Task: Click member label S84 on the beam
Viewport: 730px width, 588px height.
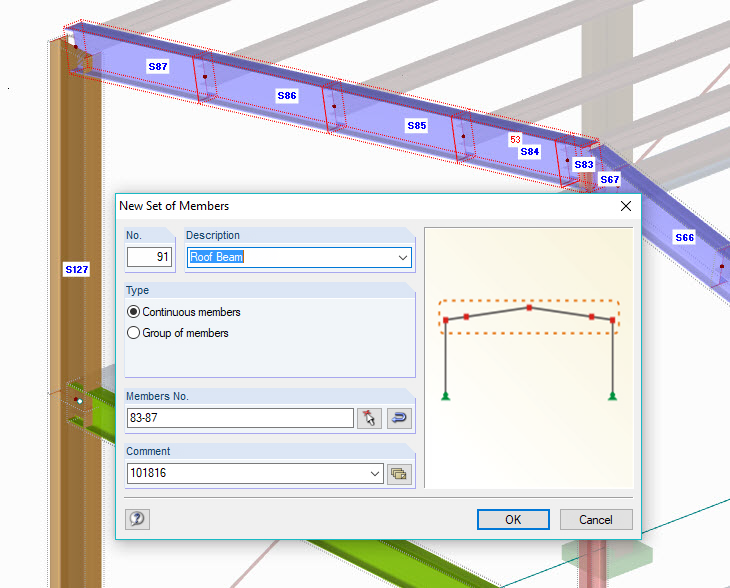Action: [530, 151]
